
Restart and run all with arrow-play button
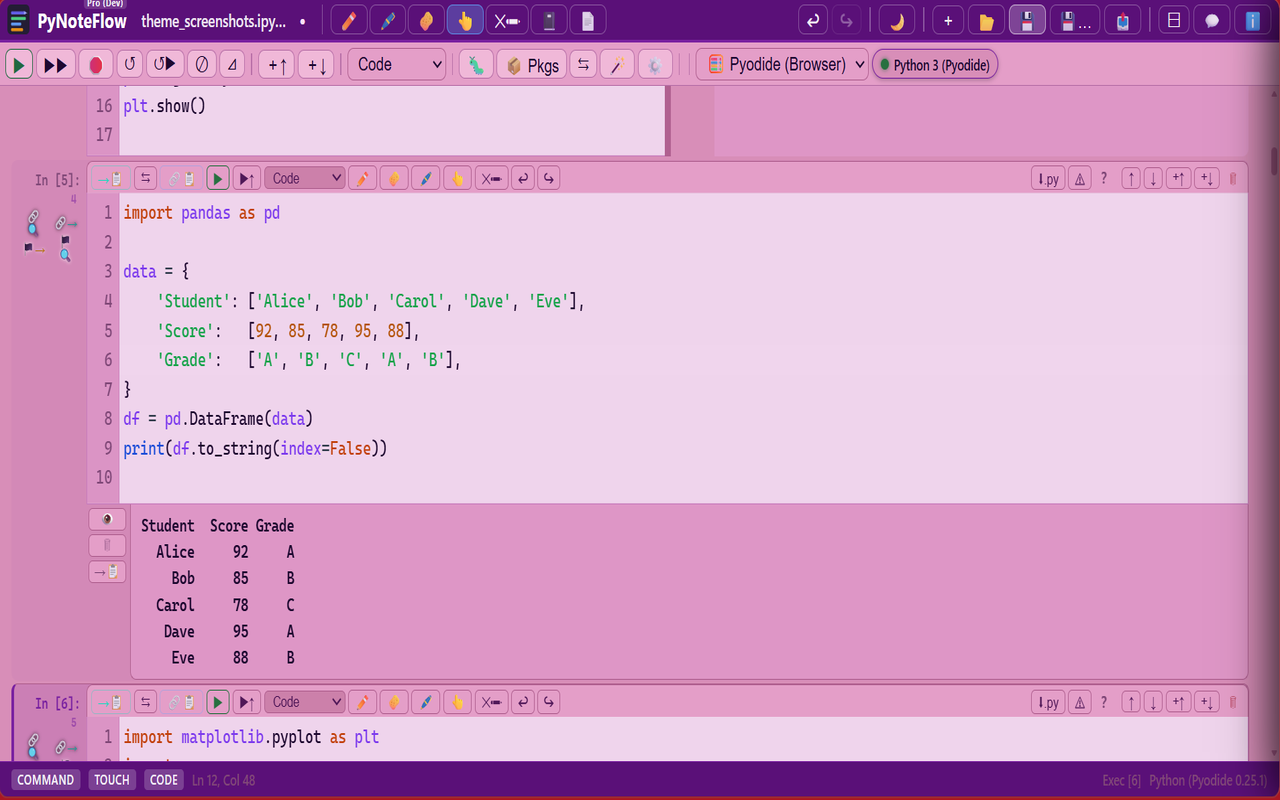tap(165, 65)
